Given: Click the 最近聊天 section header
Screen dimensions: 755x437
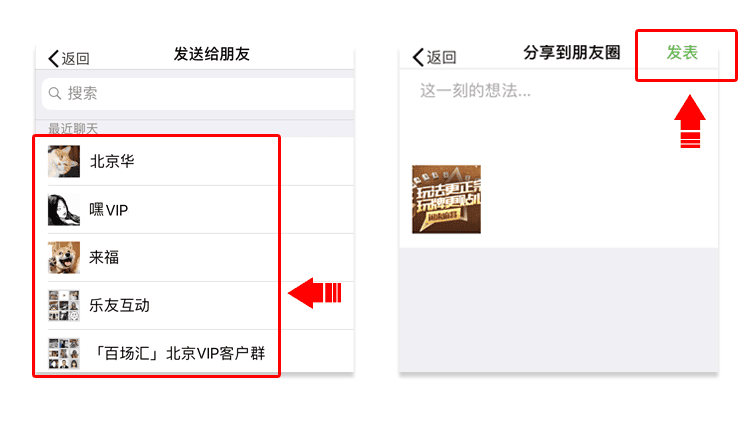Looking at the screenshot, I should [x=73, y=129].
